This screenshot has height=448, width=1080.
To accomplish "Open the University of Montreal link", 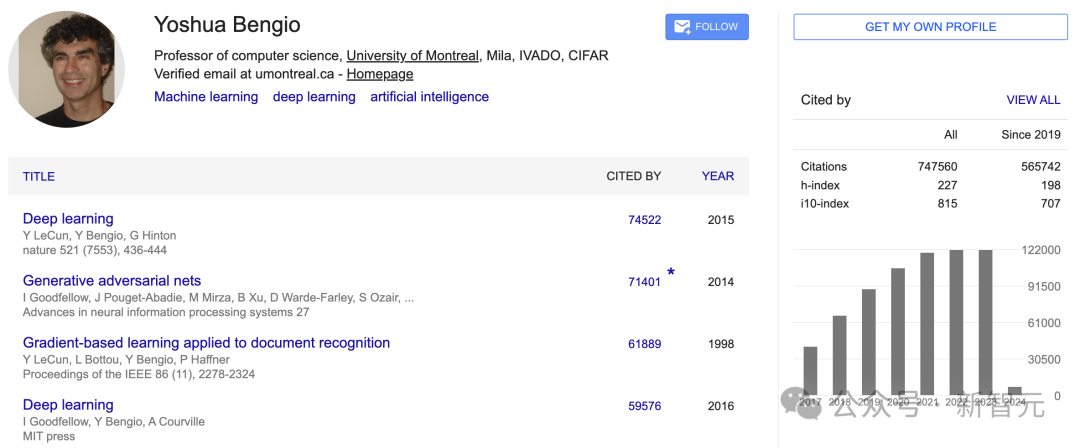I will coord(412,56).
